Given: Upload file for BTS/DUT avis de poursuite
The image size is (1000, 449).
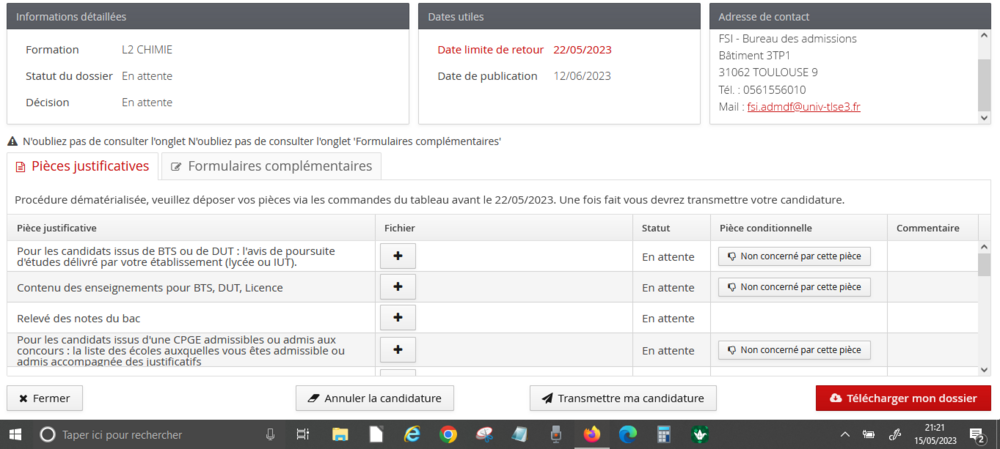Looking at the screenshot, I should click(397, 256).
